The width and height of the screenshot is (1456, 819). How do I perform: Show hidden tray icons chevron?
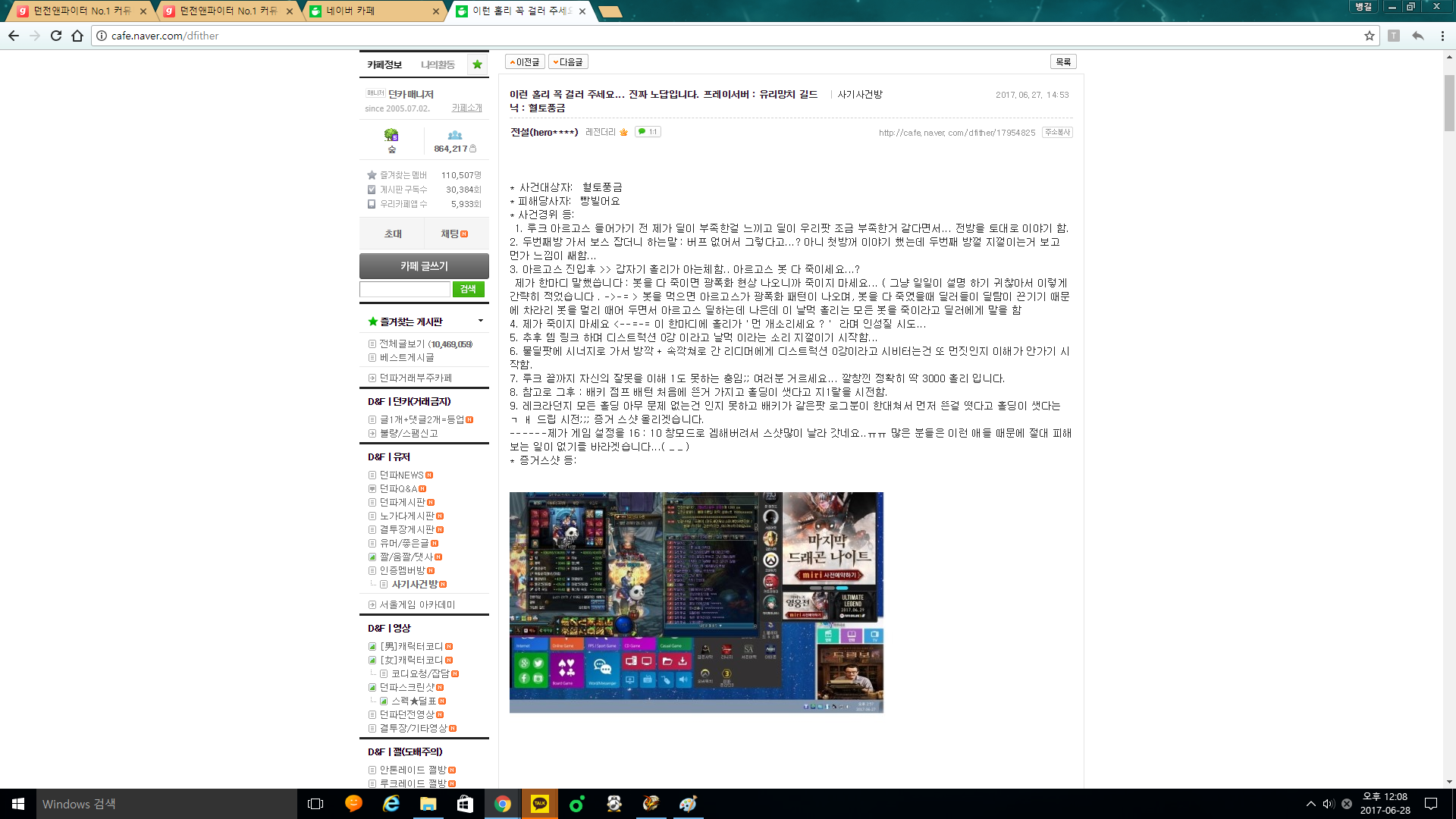pyautogui.click(x=1311, y=804)
